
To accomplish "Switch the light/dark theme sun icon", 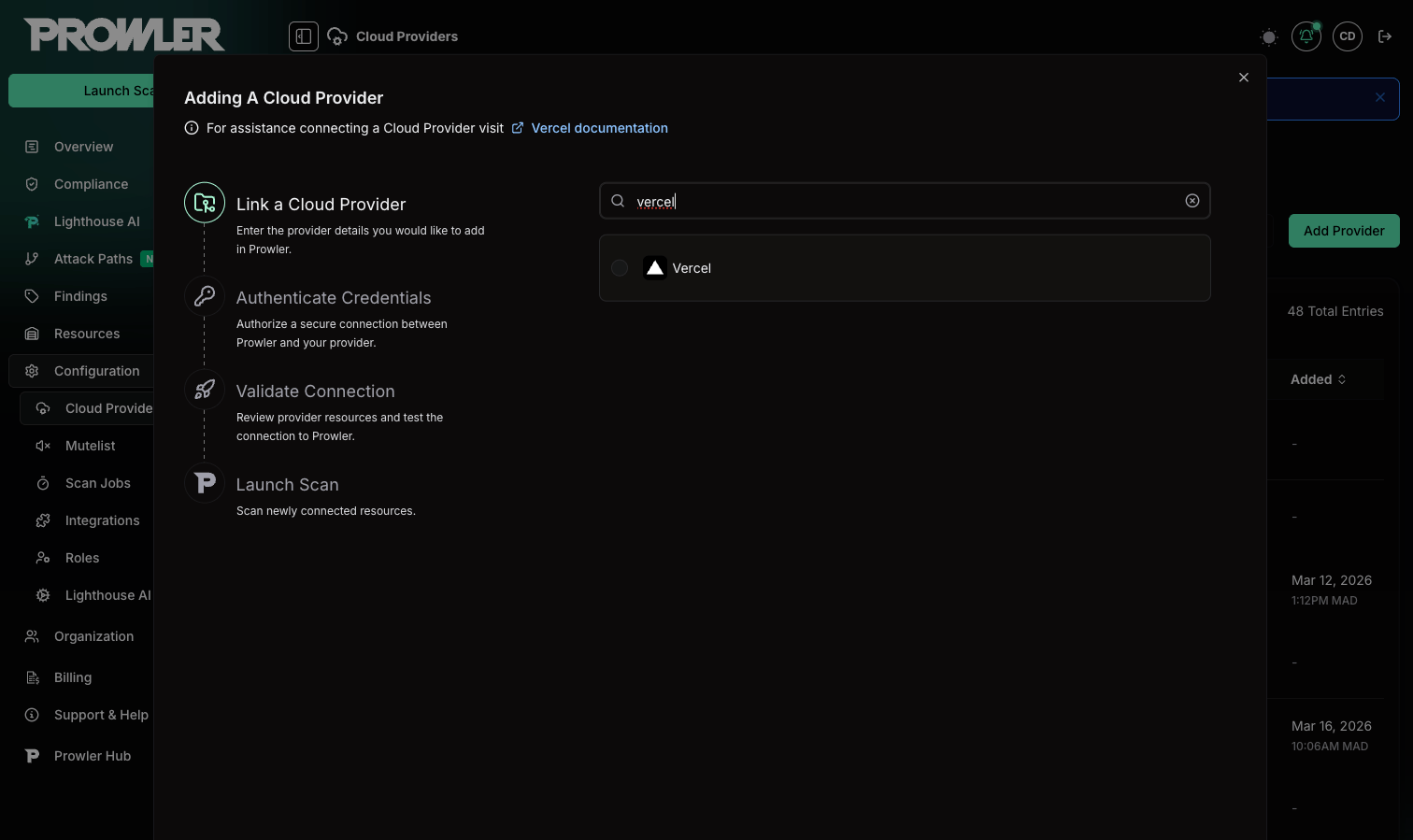I will point(1269,37).
